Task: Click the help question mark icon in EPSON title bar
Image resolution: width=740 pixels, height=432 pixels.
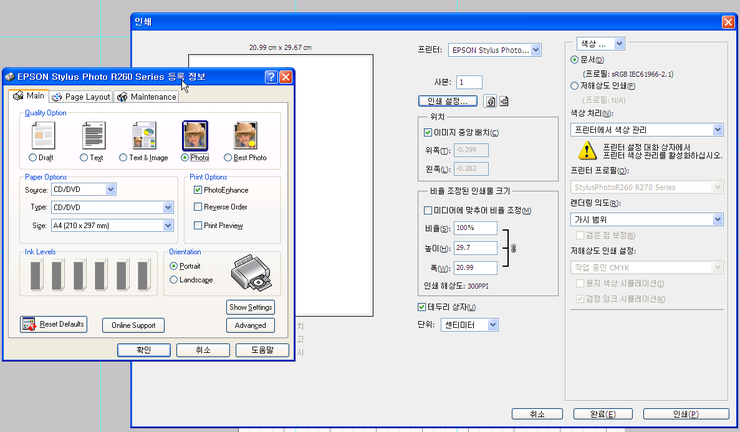Action: (x=271, y=77)
